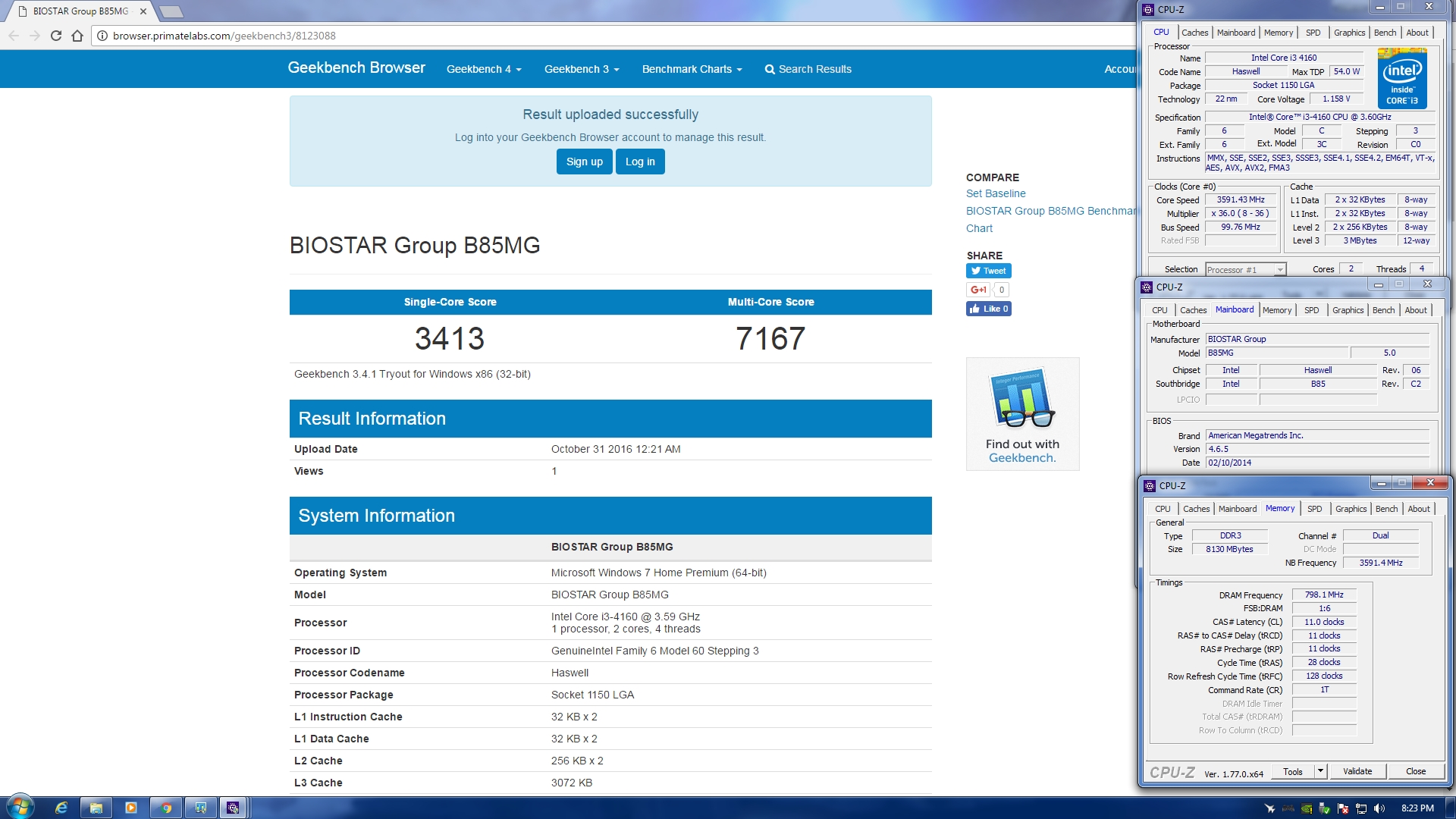Click the system clock showing 8:23 PM

1417,808
